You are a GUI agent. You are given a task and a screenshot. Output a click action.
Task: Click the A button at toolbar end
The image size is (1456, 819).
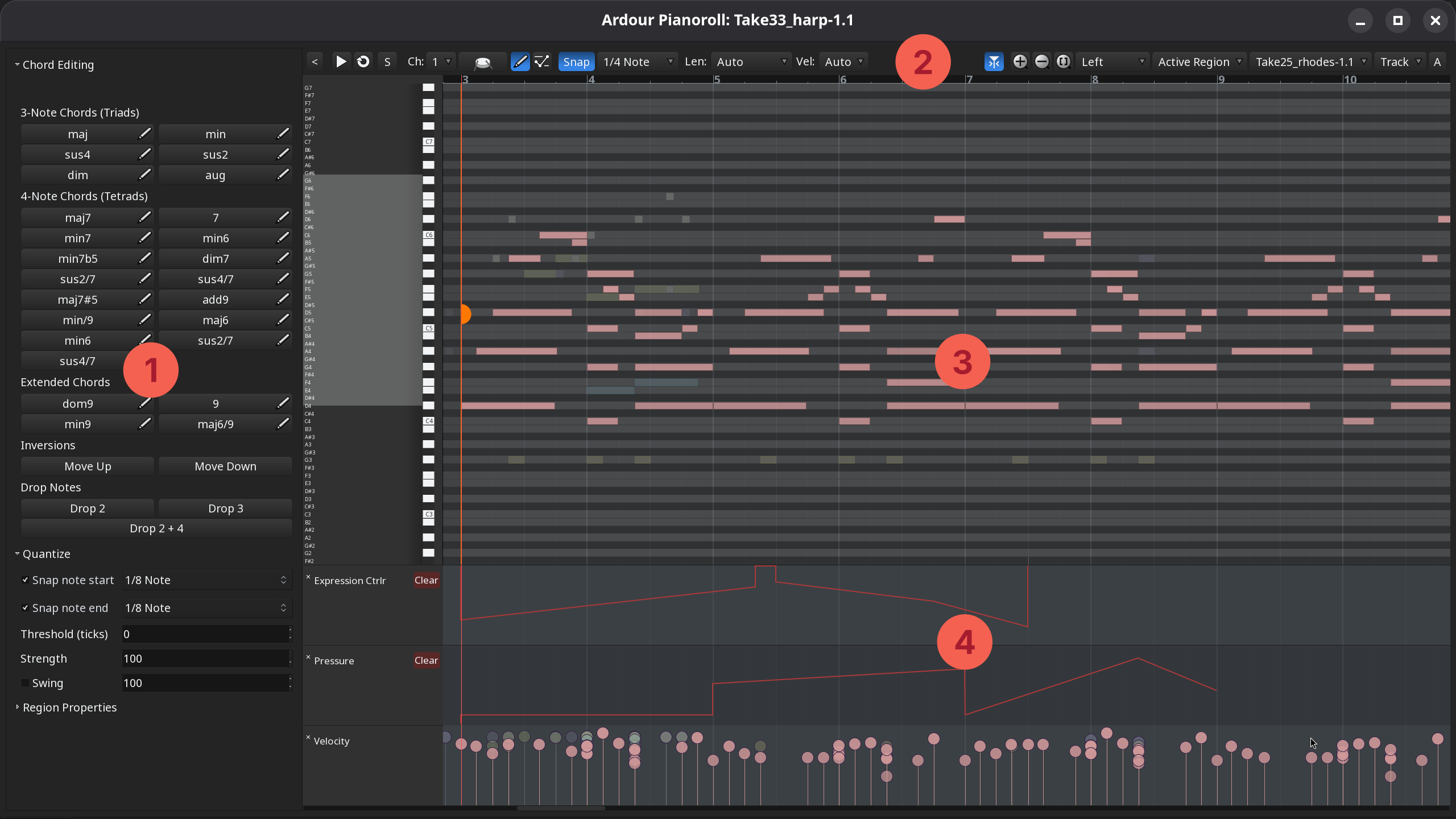(x=1437, y=61)
